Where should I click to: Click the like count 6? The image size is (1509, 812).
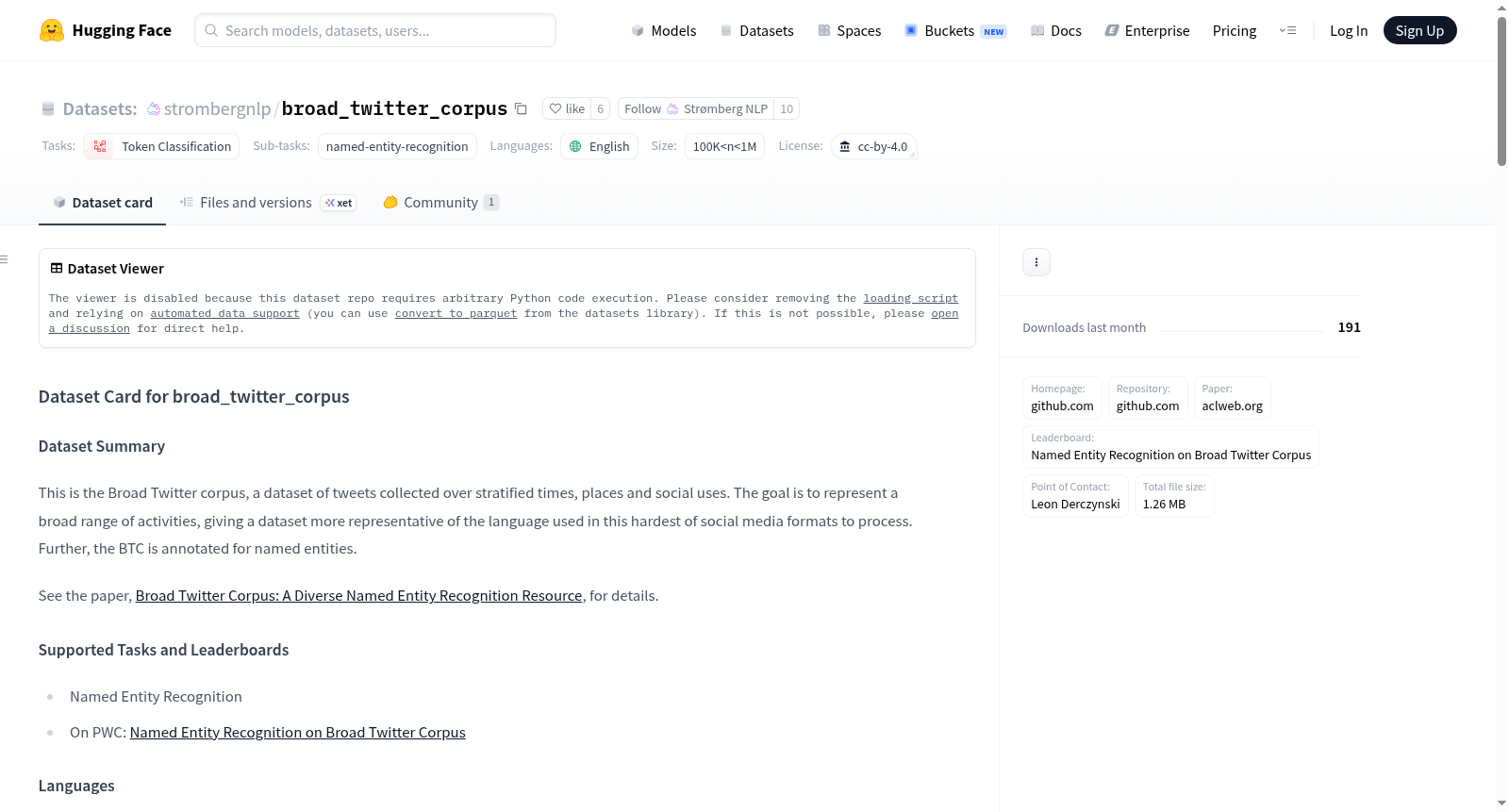[600, 108]
